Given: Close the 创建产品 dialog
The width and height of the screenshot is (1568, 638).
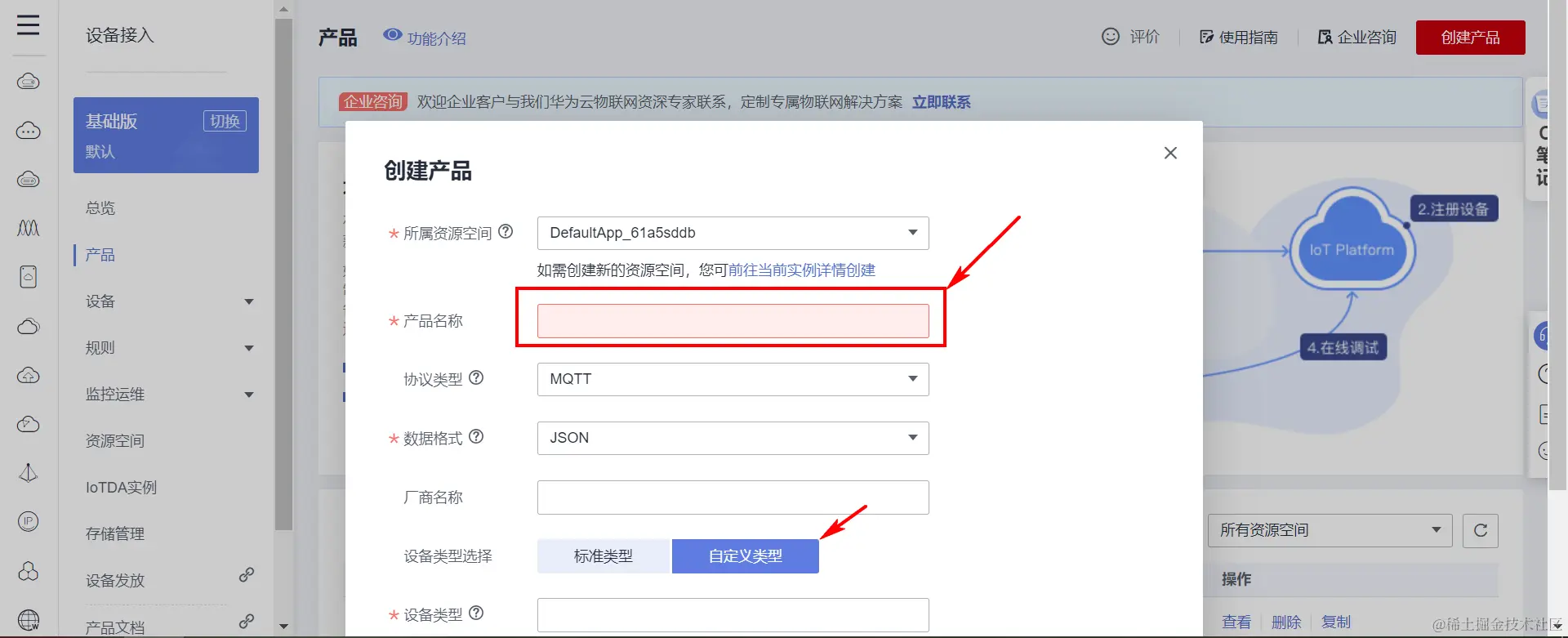Looking at the screenshot, I should (x=1170, y=153).
